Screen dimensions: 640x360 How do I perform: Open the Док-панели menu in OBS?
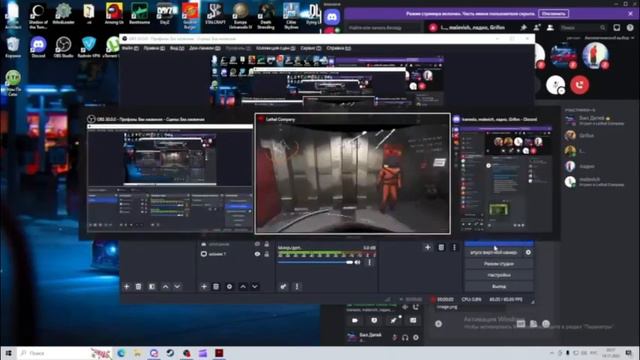(204, 48)
